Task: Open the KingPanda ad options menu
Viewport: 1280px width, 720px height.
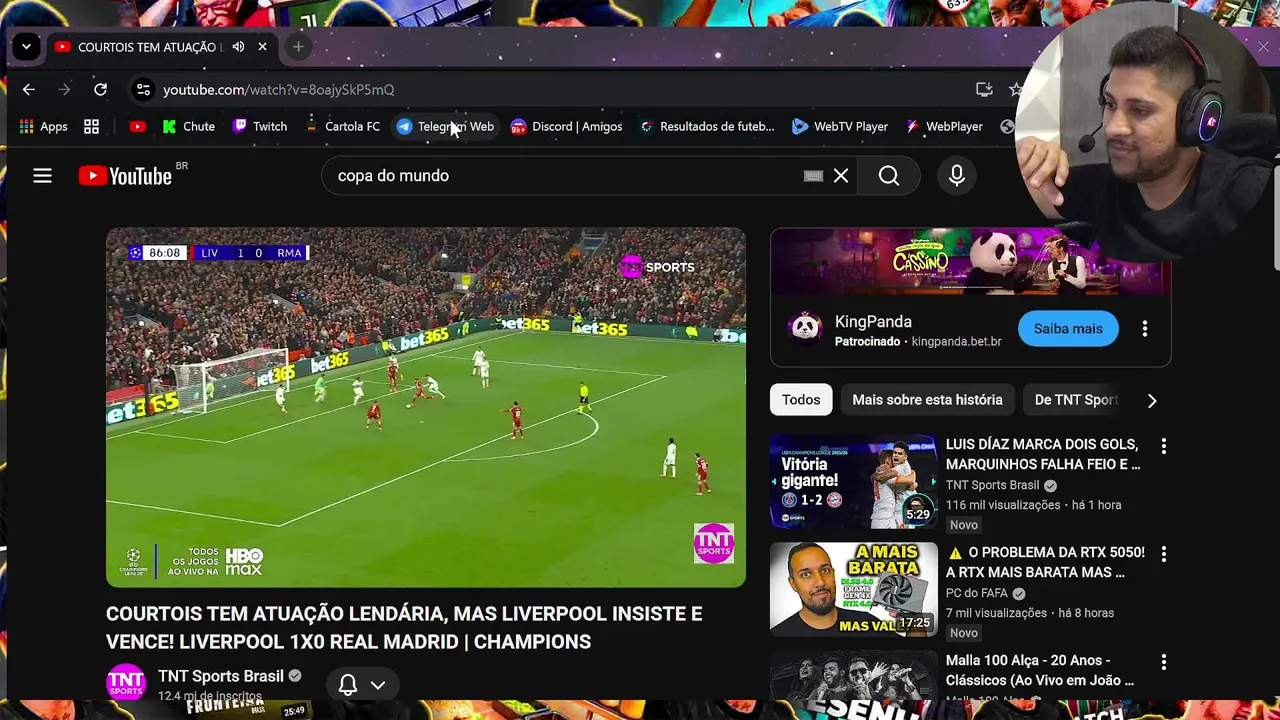Action: tap(1145, 329)
